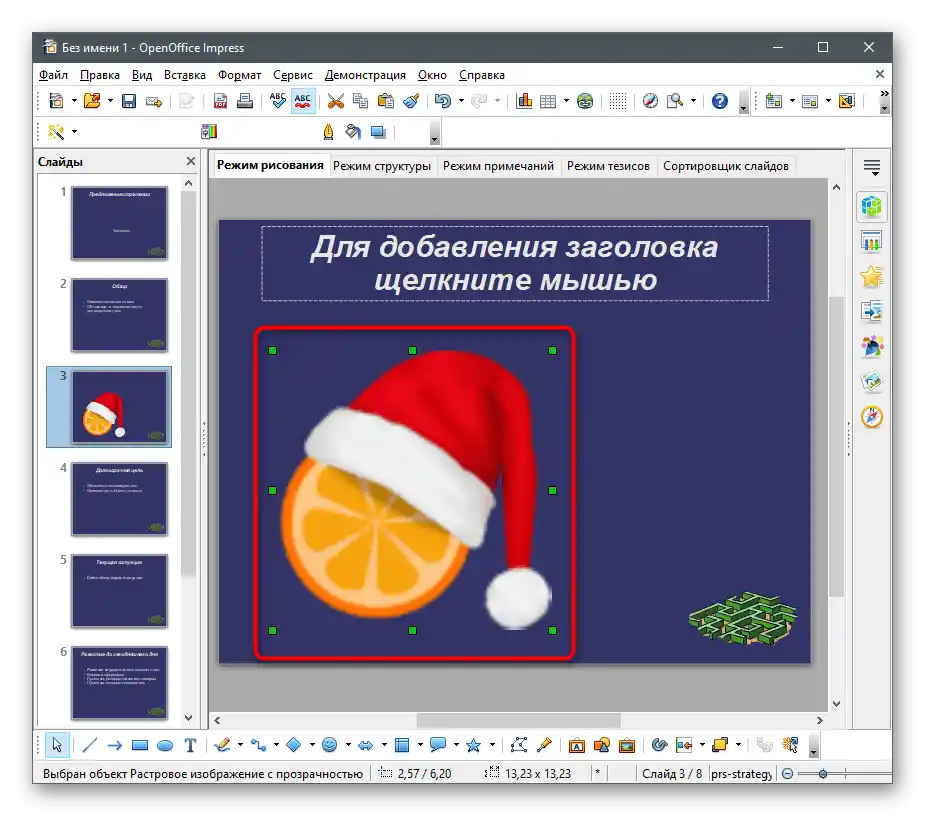Select slide 4 thumbnail

119,499
